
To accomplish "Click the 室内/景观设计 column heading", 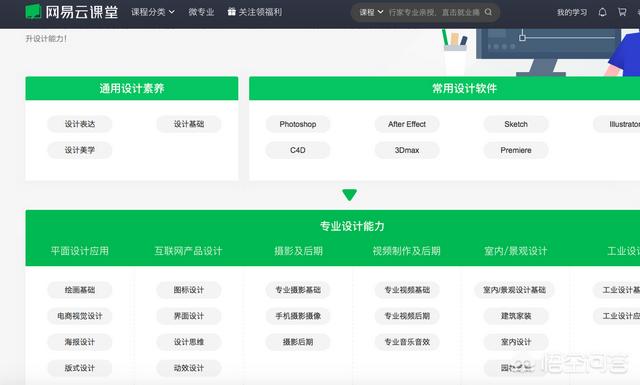I will (x=516, y=251).
